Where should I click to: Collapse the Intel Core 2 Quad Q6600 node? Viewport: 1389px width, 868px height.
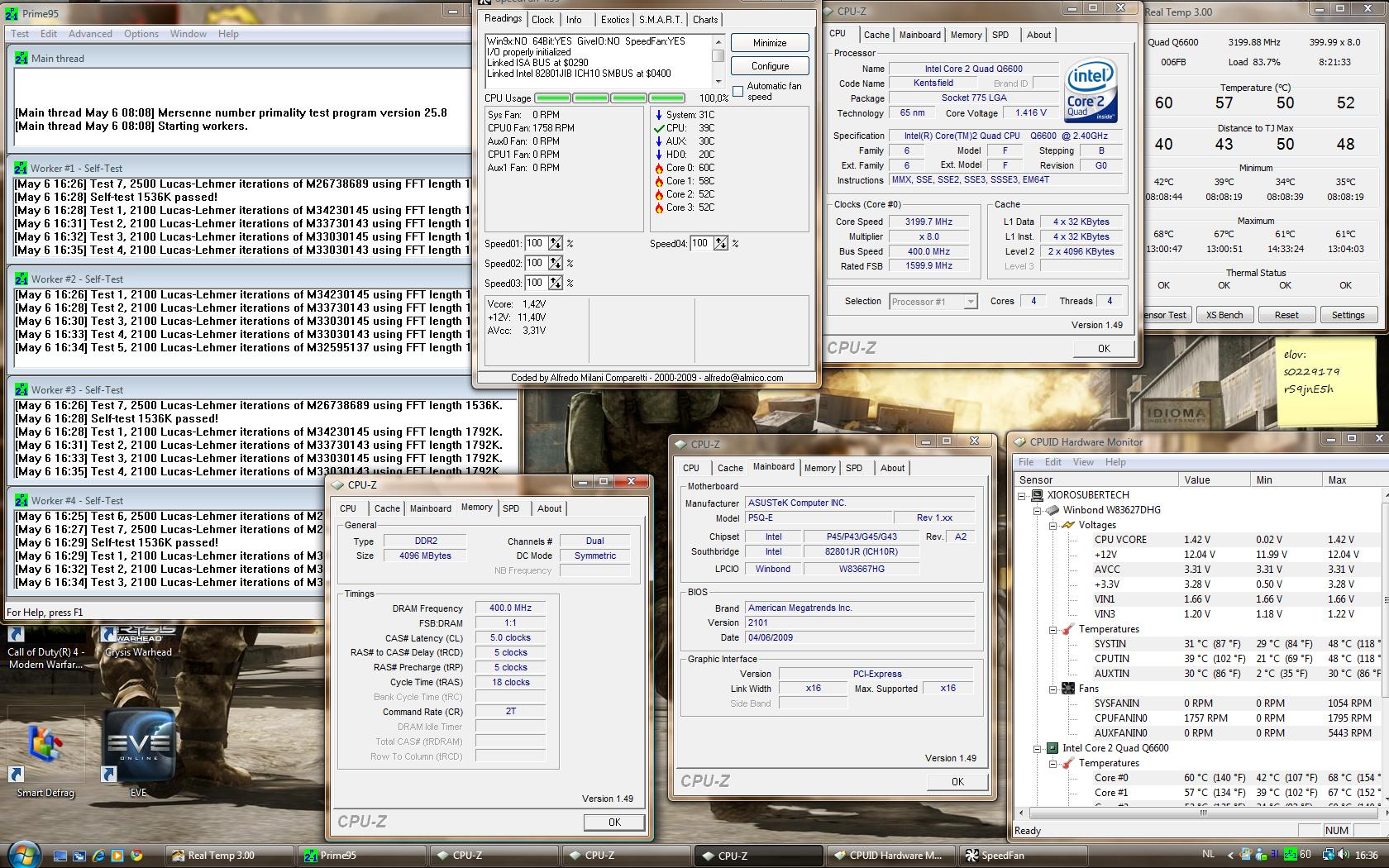1038,748
